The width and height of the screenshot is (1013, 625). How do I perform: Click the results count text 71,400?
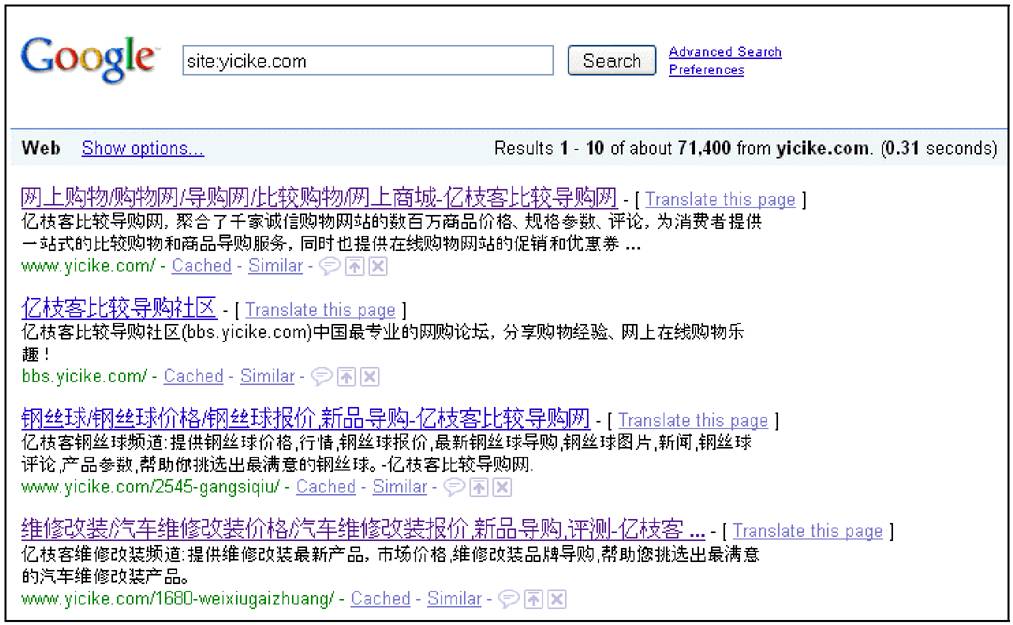(x=704, y=148)
